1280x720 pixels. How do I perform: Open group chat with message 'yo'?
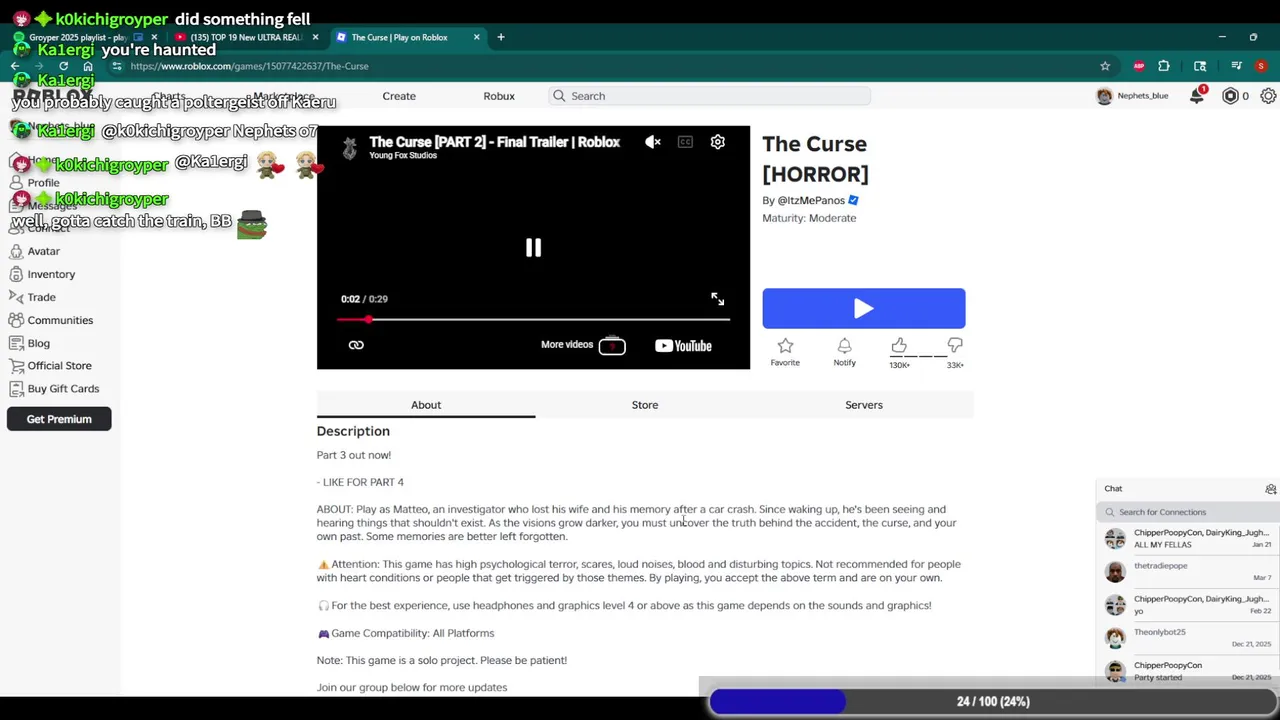(1188, 605)
